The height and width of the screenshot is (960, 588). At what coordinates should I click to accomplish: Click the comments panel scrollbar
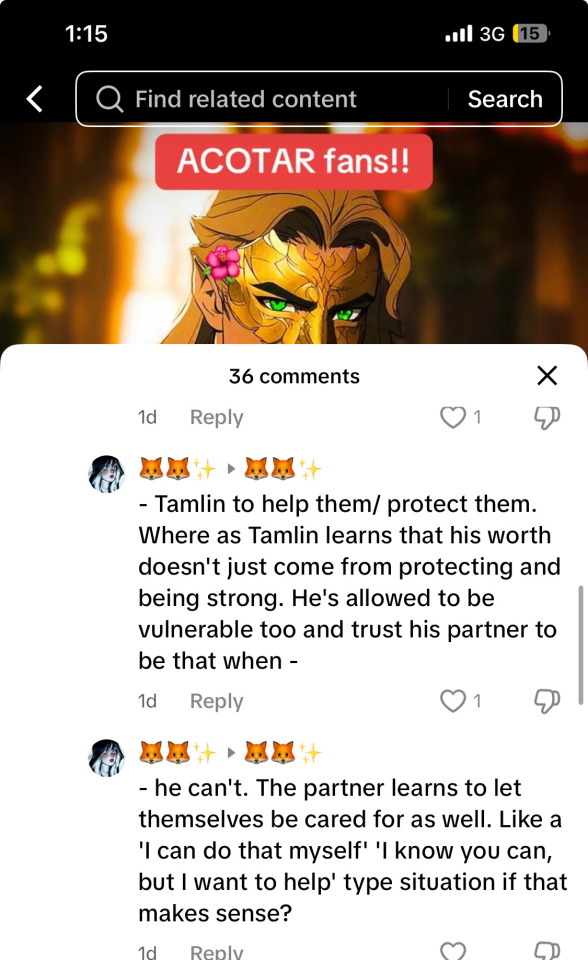pyautogui.click(x=581, y=645)
